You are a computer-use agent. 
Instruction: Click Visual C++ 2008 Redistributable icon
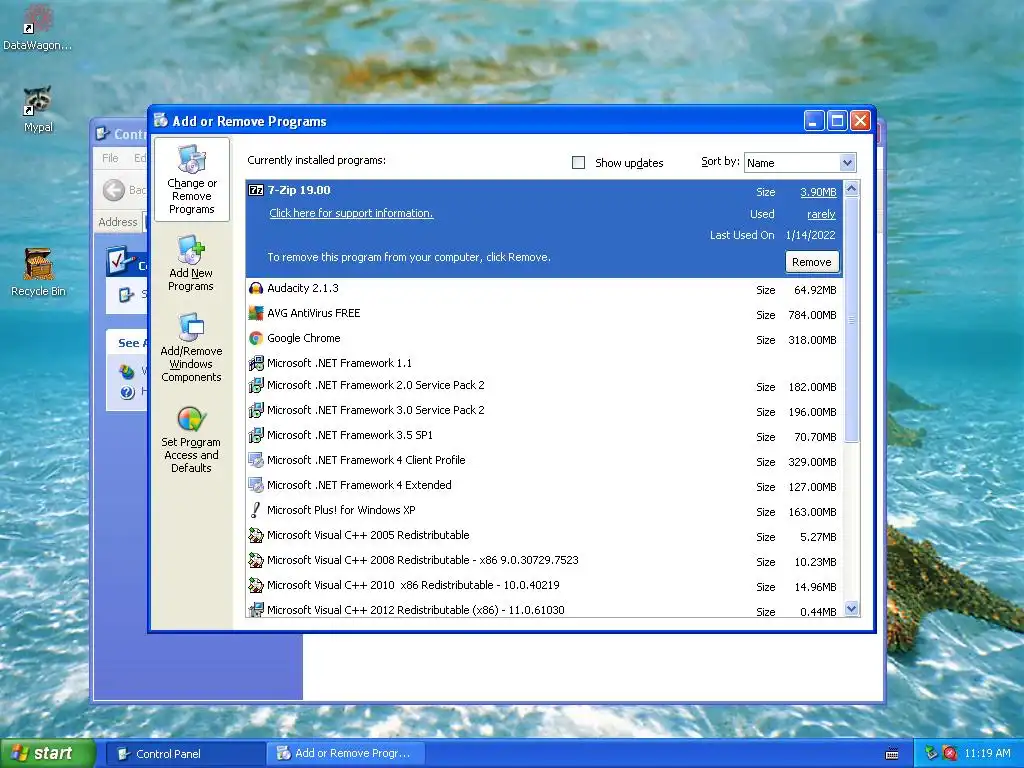(256, 560)
